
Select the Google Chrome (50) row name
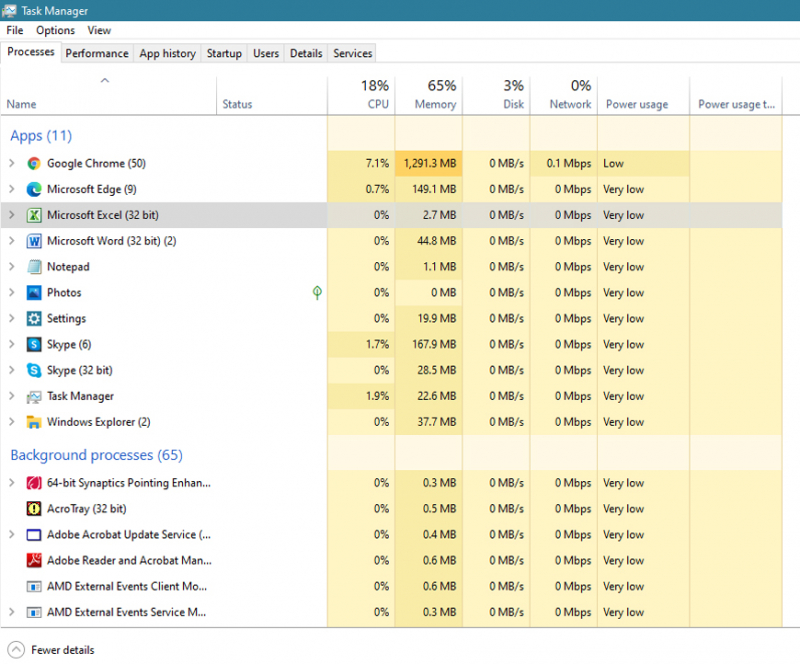(x=96, y=163)
